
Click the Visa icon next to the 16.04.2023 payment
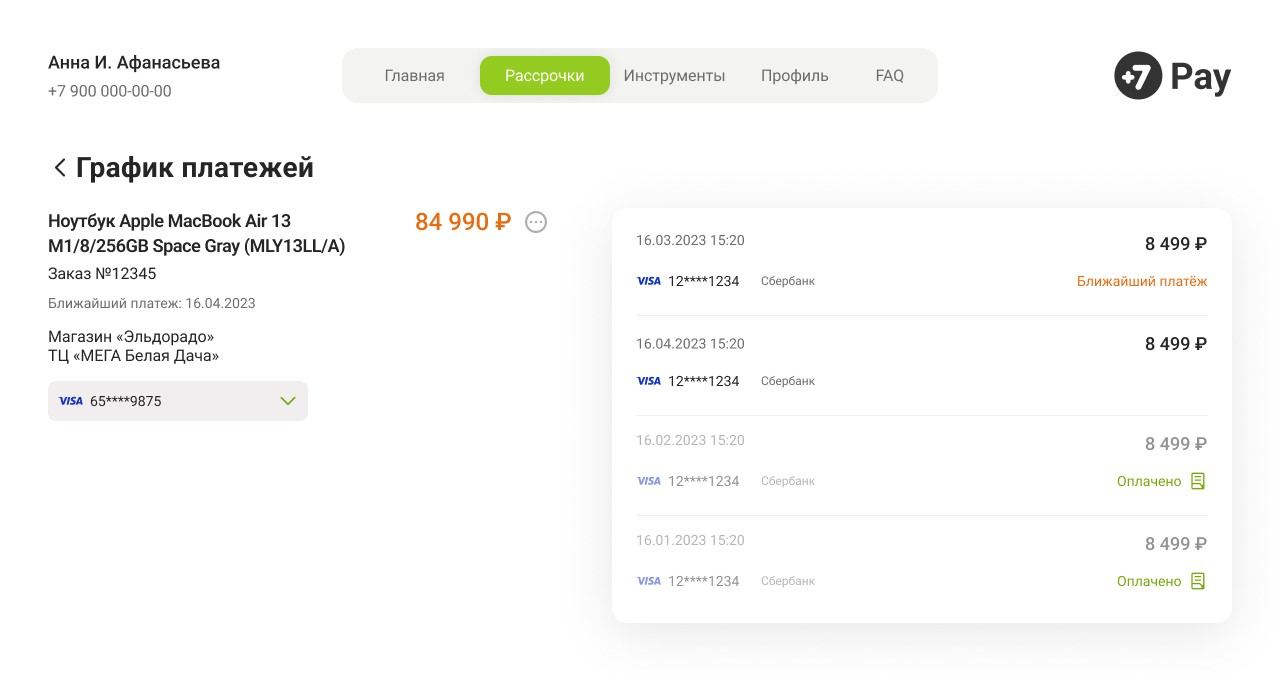(648, 381)
